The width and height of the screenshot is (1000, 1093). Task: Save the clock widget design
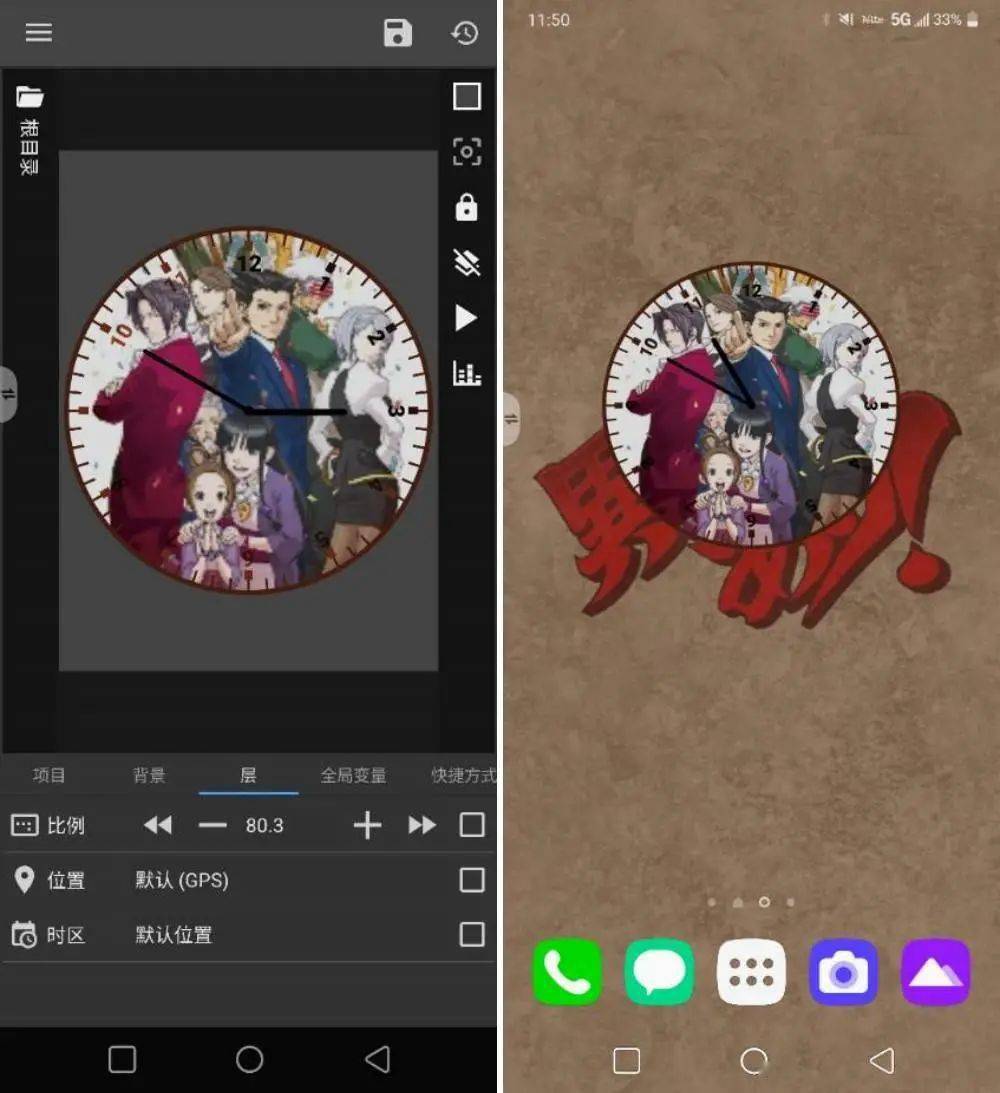tap(397, 32)
